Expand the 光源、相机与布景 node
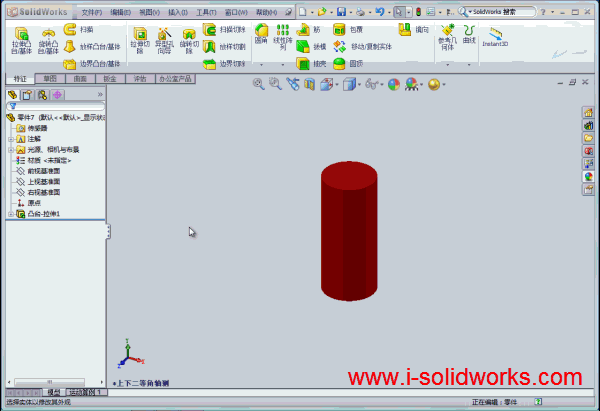 (11, 150)
